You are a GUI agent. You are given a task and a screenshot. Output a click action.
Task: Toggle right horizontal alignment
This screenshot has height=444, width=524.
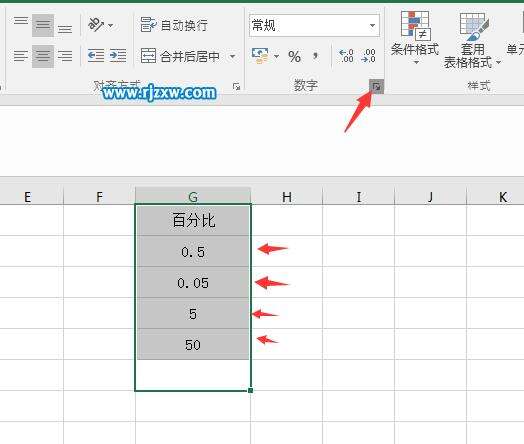(65, 56)
